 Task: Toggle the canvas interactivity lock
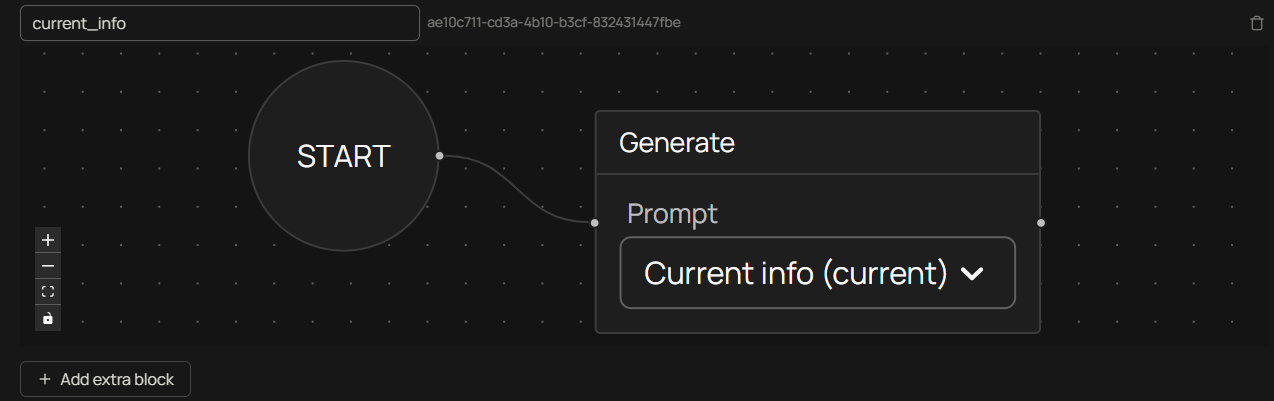pyautogui.click(x=48, y=318)
